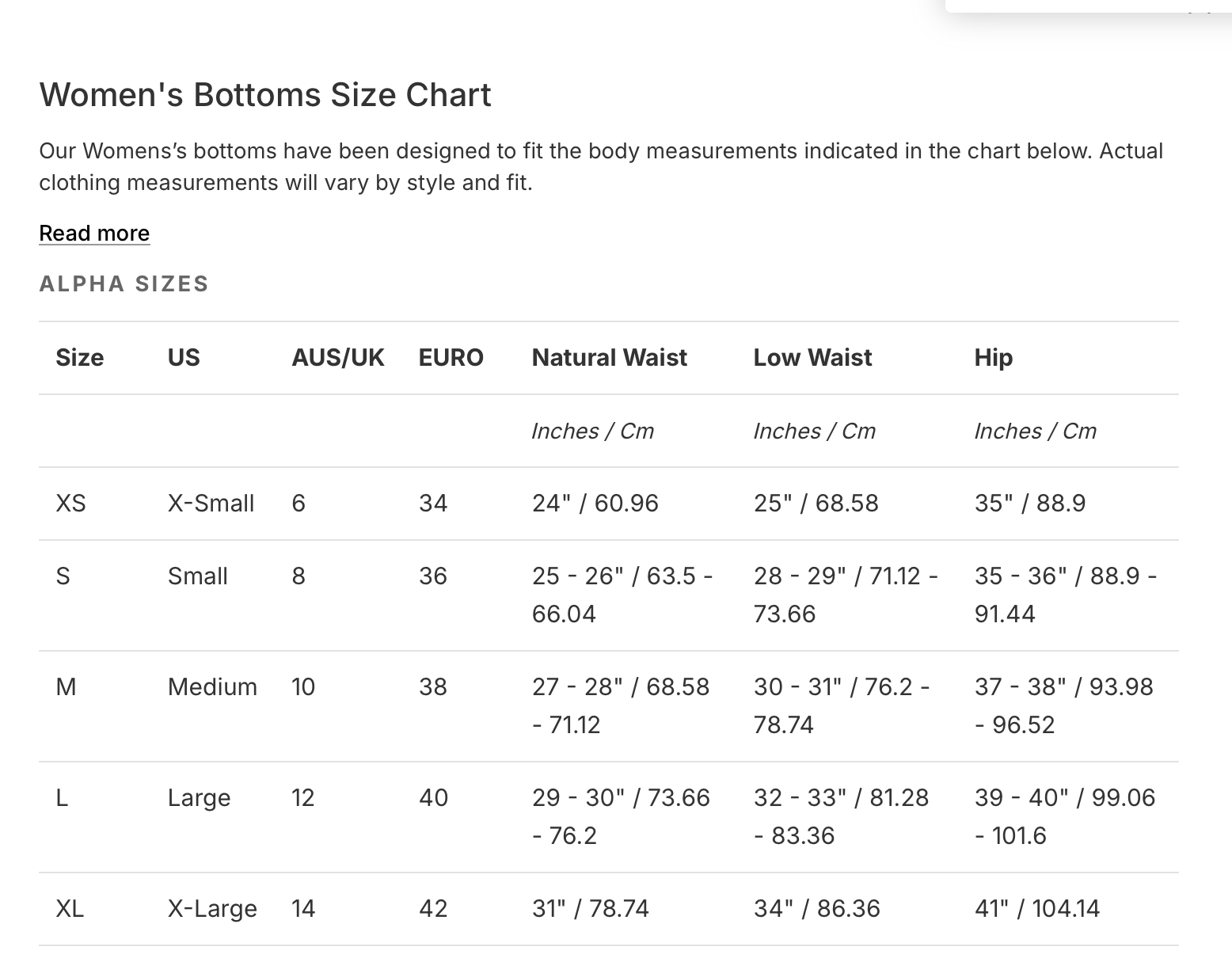The width and height of the screenshot is (1232, 977).
Task: Click the XL size row label
Action: (x=70, y=909)
